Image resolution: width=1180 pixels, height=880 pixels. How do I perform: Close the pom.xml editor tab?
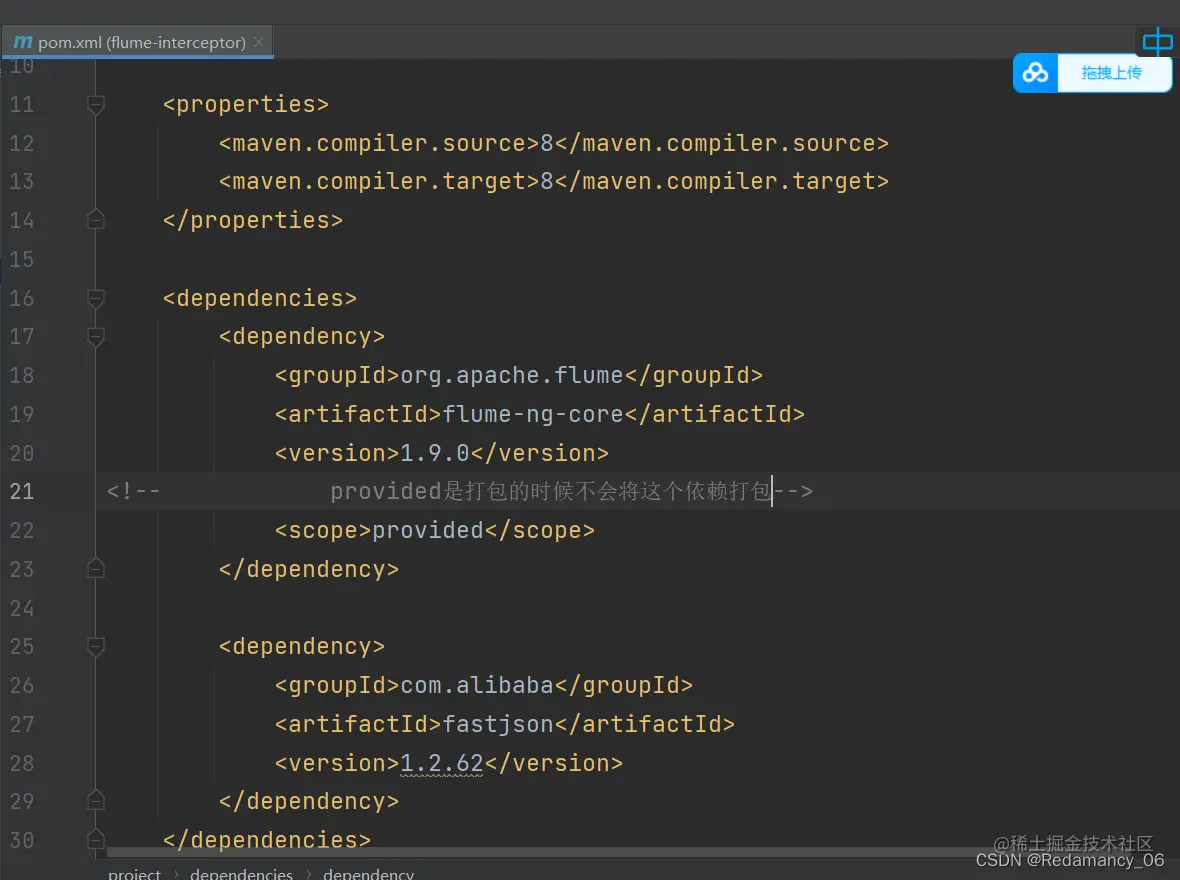click(259, 42)
